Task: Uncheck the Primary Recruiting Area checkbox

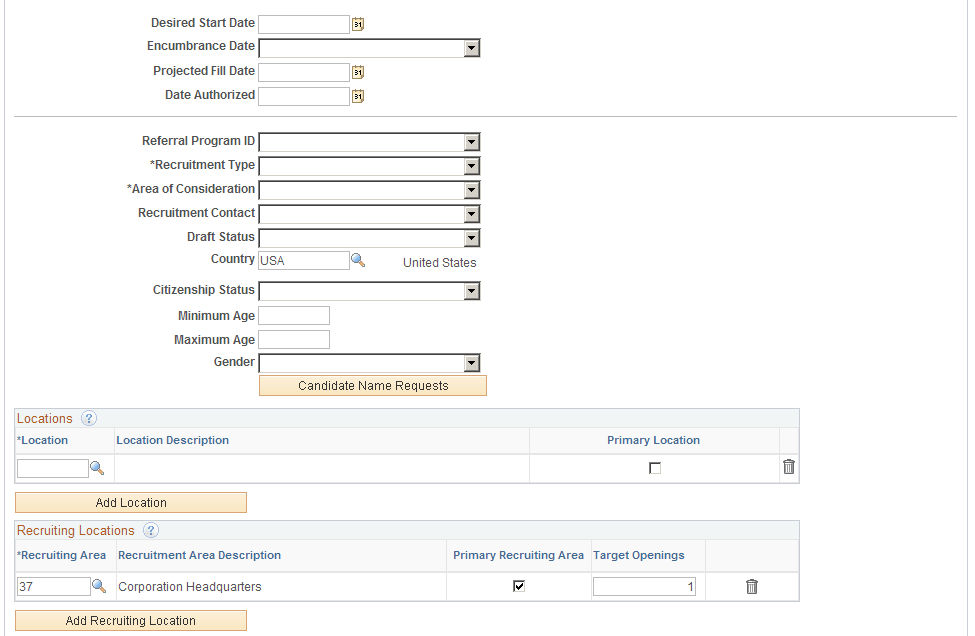Action: point(519,586)
